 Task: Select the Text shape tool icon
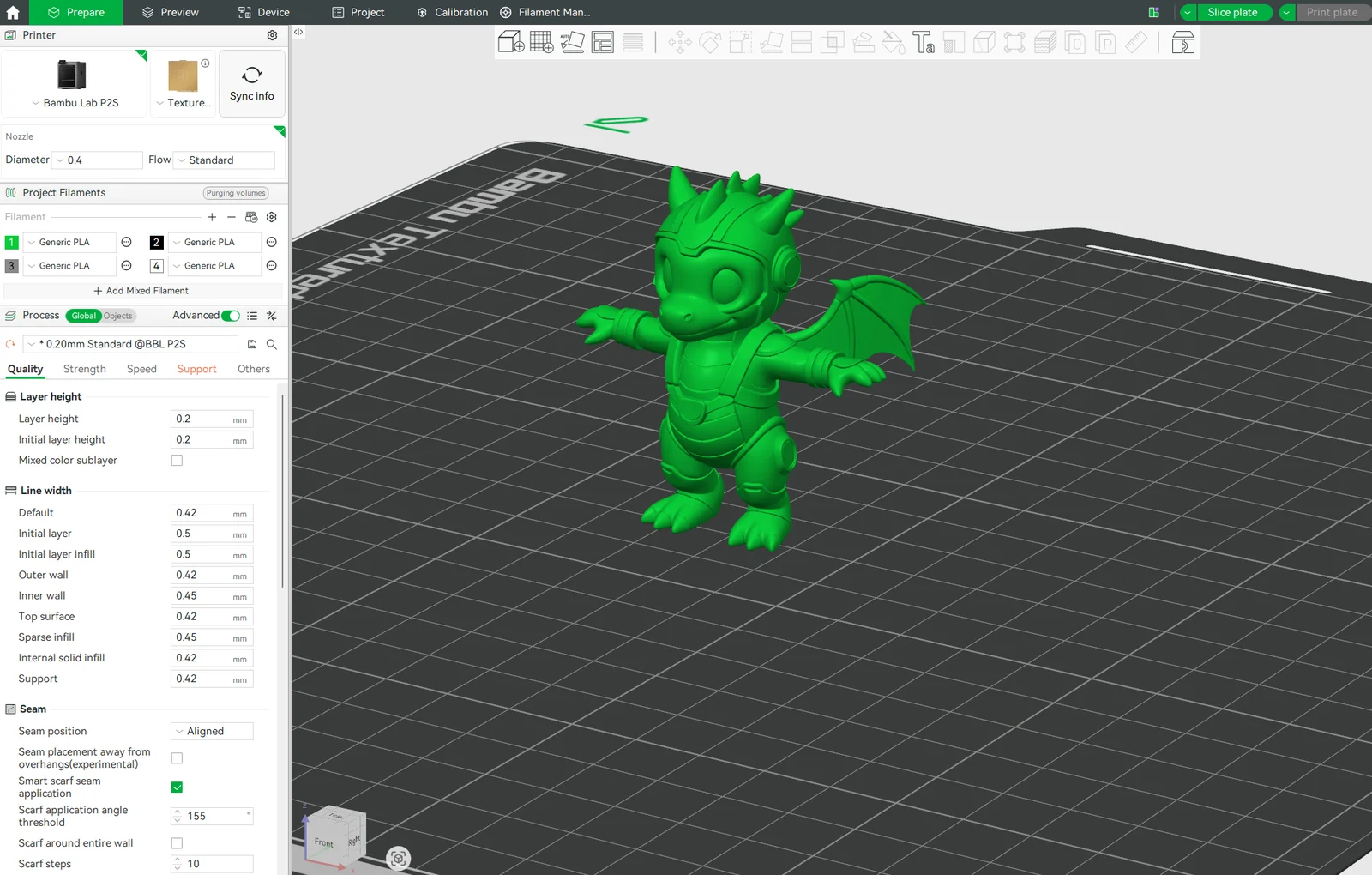pos(924,42)
